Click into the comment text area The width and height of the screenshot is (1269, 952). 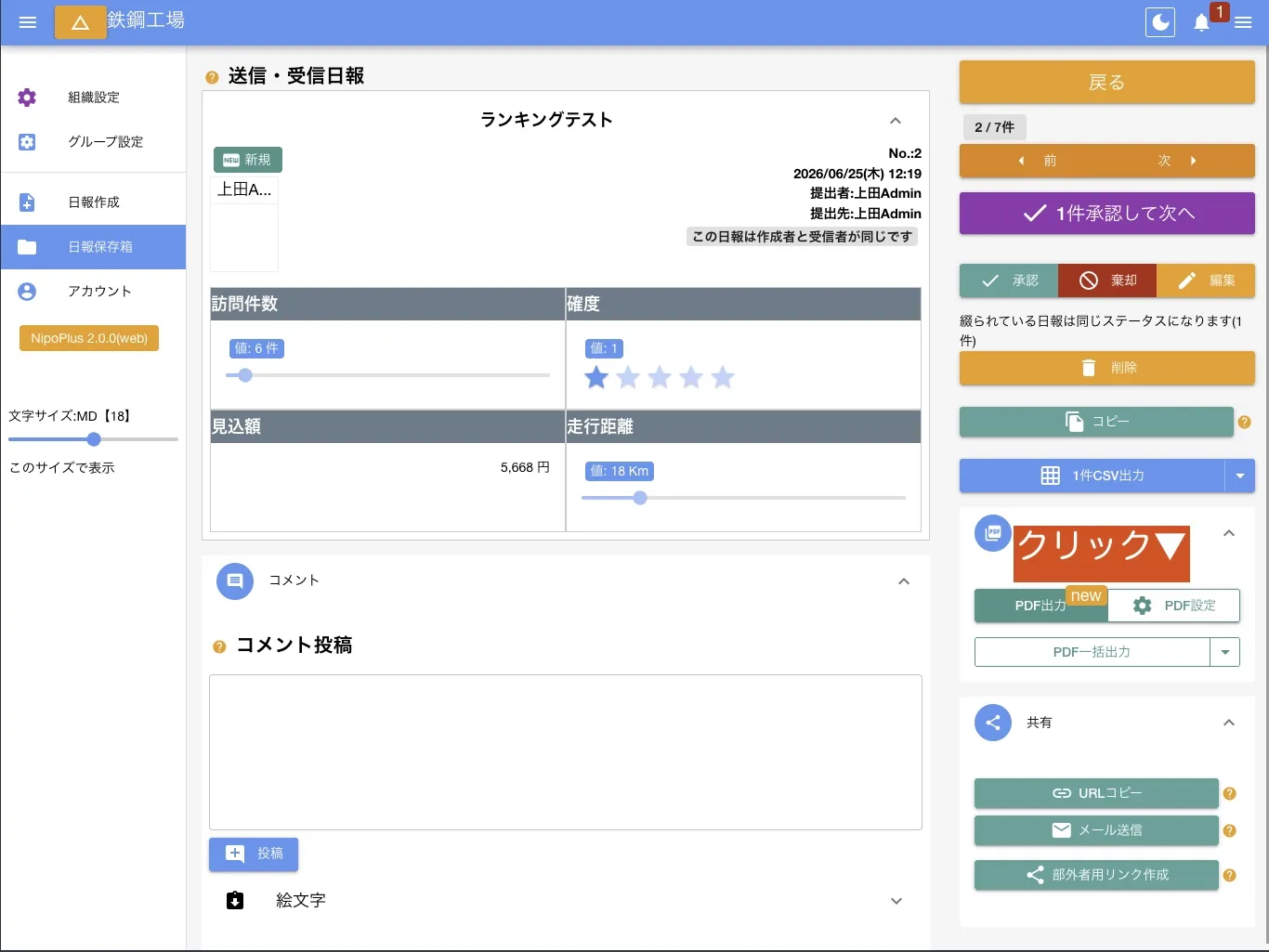coord(566,752)
